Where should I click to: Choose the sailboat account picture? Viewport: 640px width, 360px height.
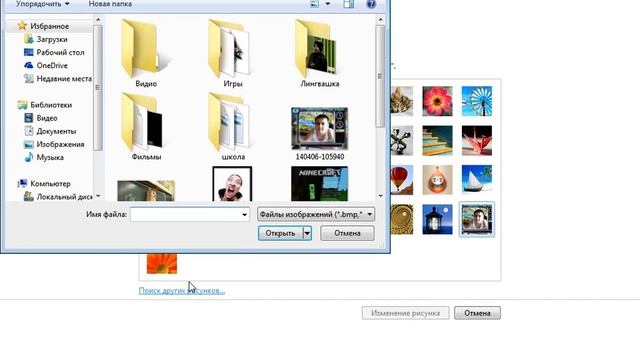click(477, 180)
